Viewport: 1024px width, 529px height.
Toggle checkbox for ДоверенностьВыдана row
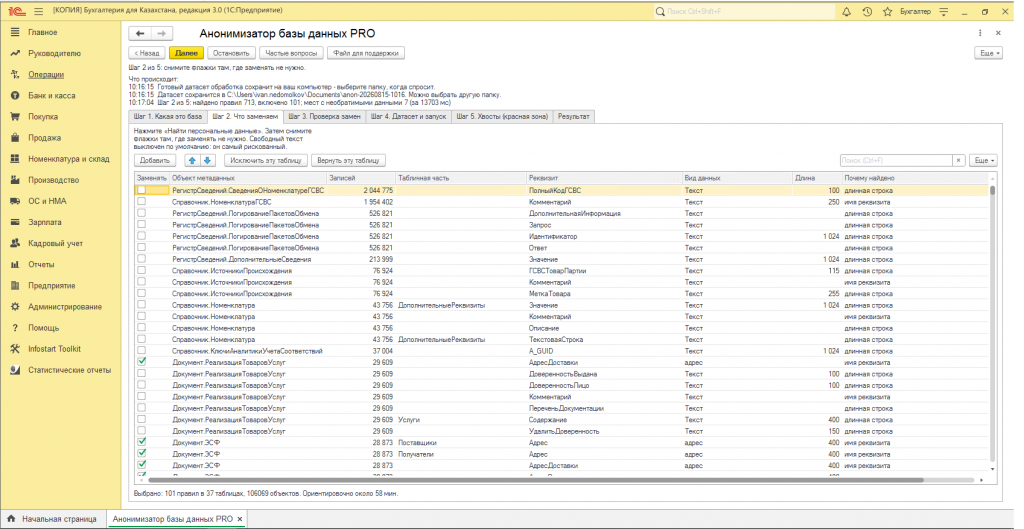coord(141,374)
